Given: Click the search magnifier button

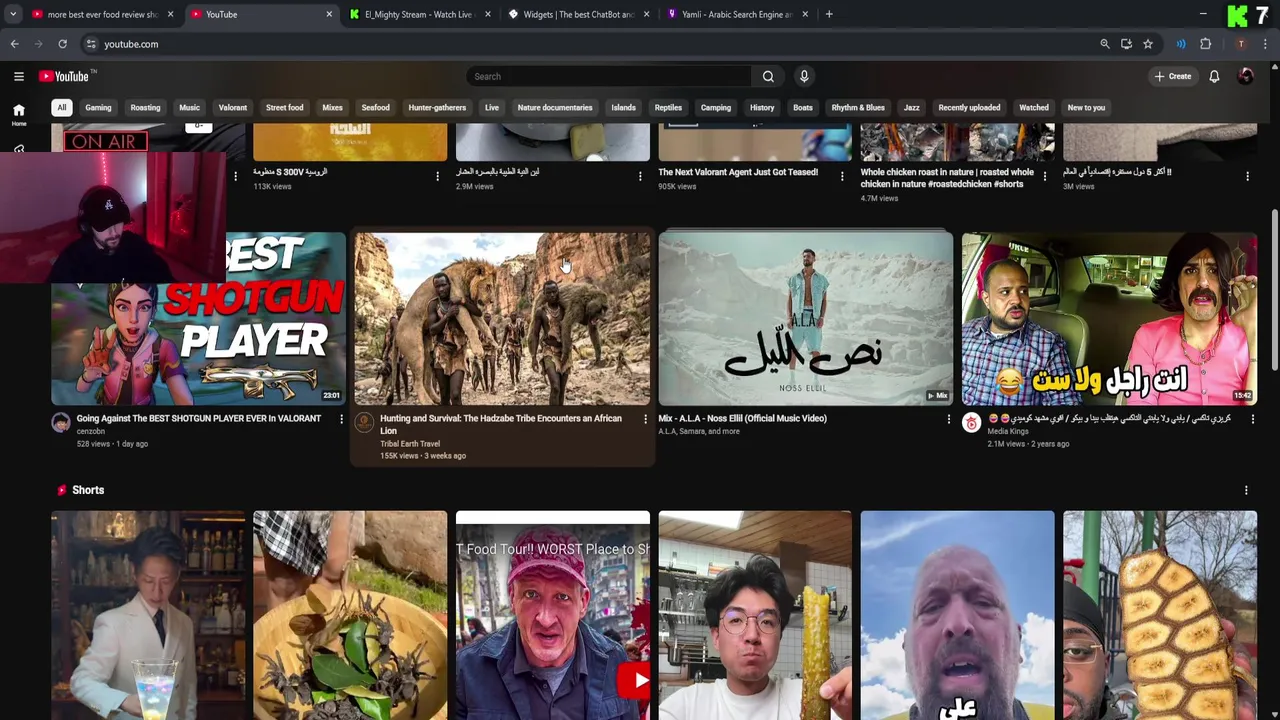Looking at the screenshot, I should tap(768, 76).
